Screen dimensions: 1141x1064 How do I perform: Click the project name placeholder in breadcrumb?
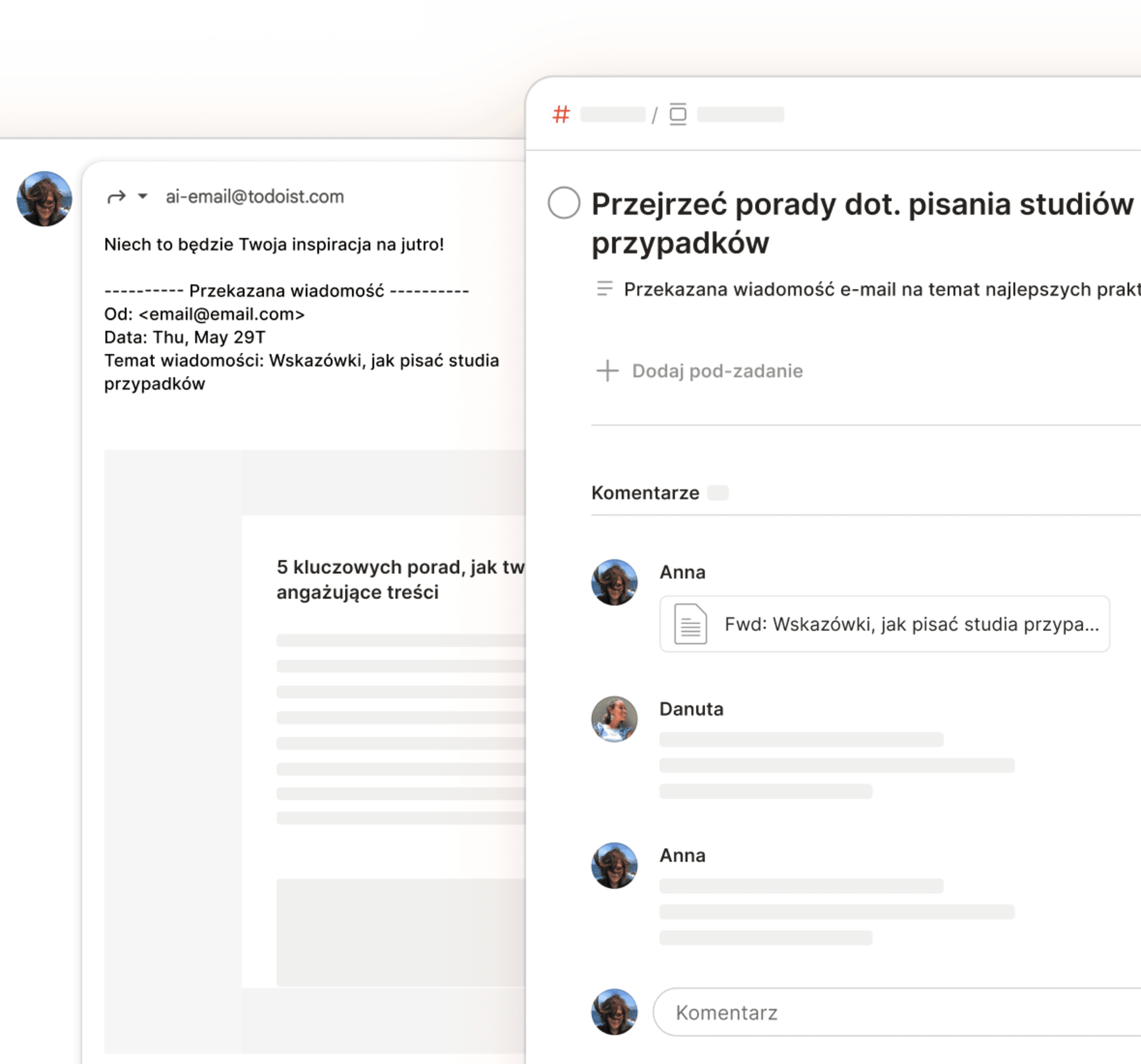tap(612, 114)
